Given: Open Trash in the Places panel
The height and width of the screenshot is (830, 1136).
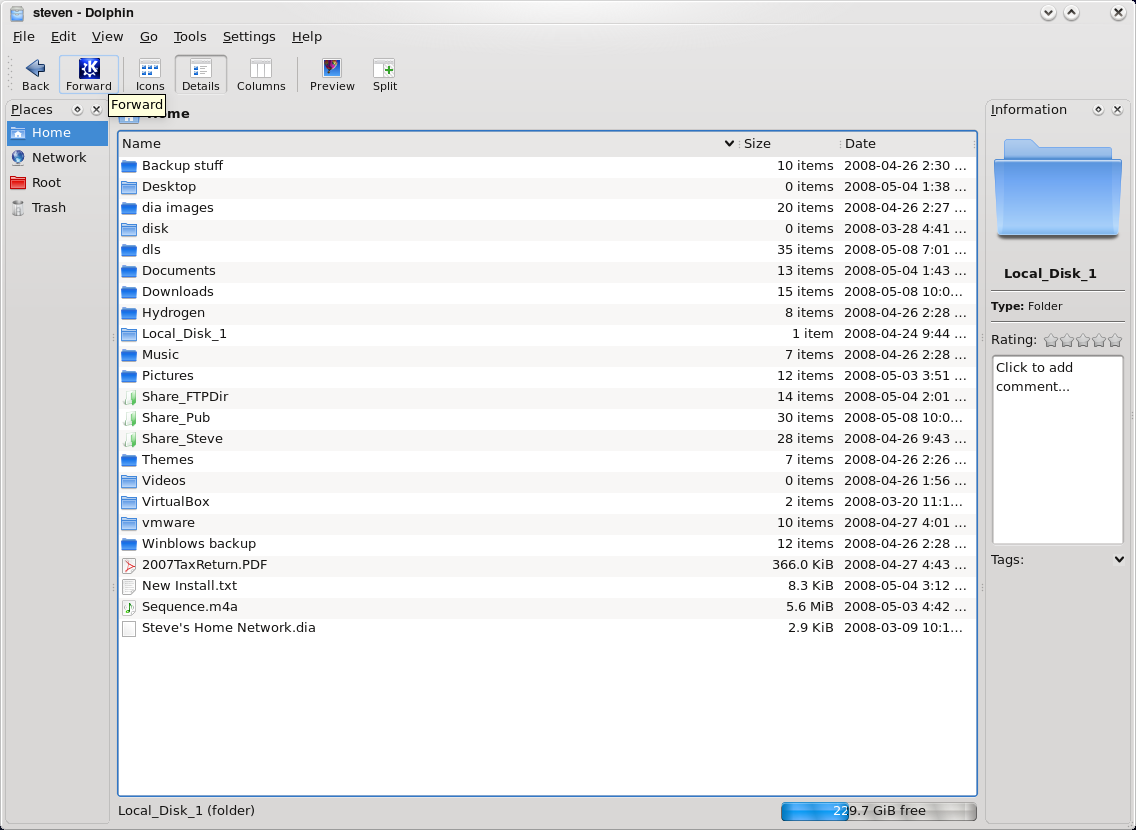Looking at the screenshot, I should [48, 208].
